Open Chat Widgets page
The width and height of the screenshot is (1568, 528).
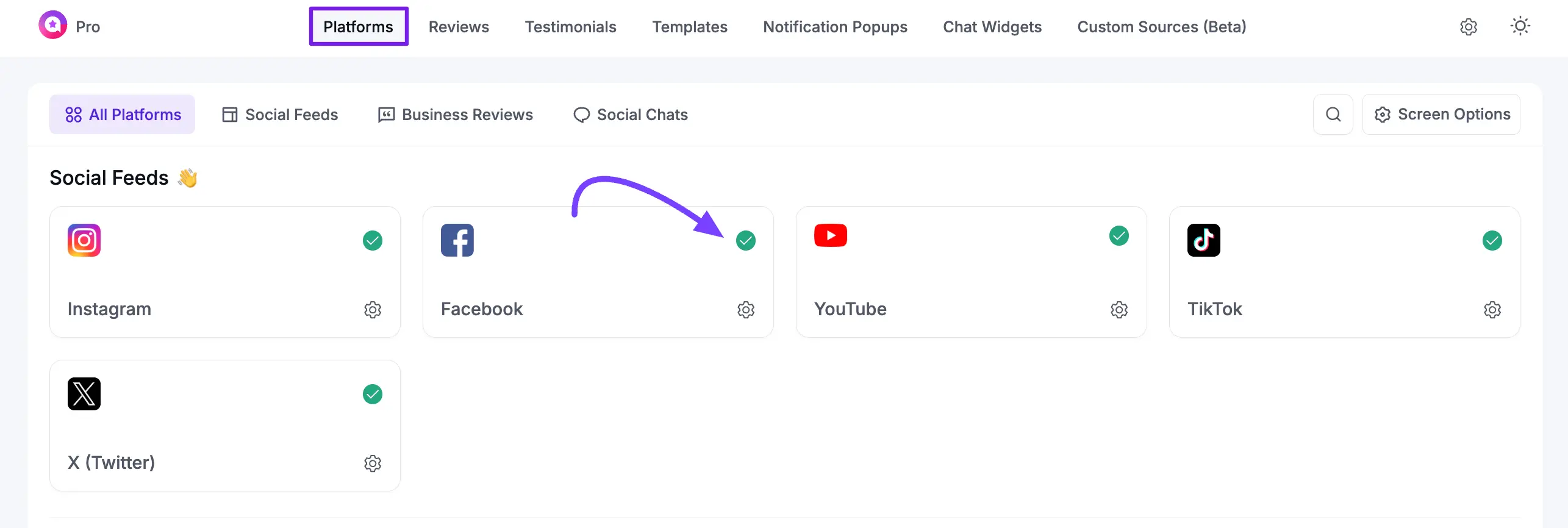992,27
